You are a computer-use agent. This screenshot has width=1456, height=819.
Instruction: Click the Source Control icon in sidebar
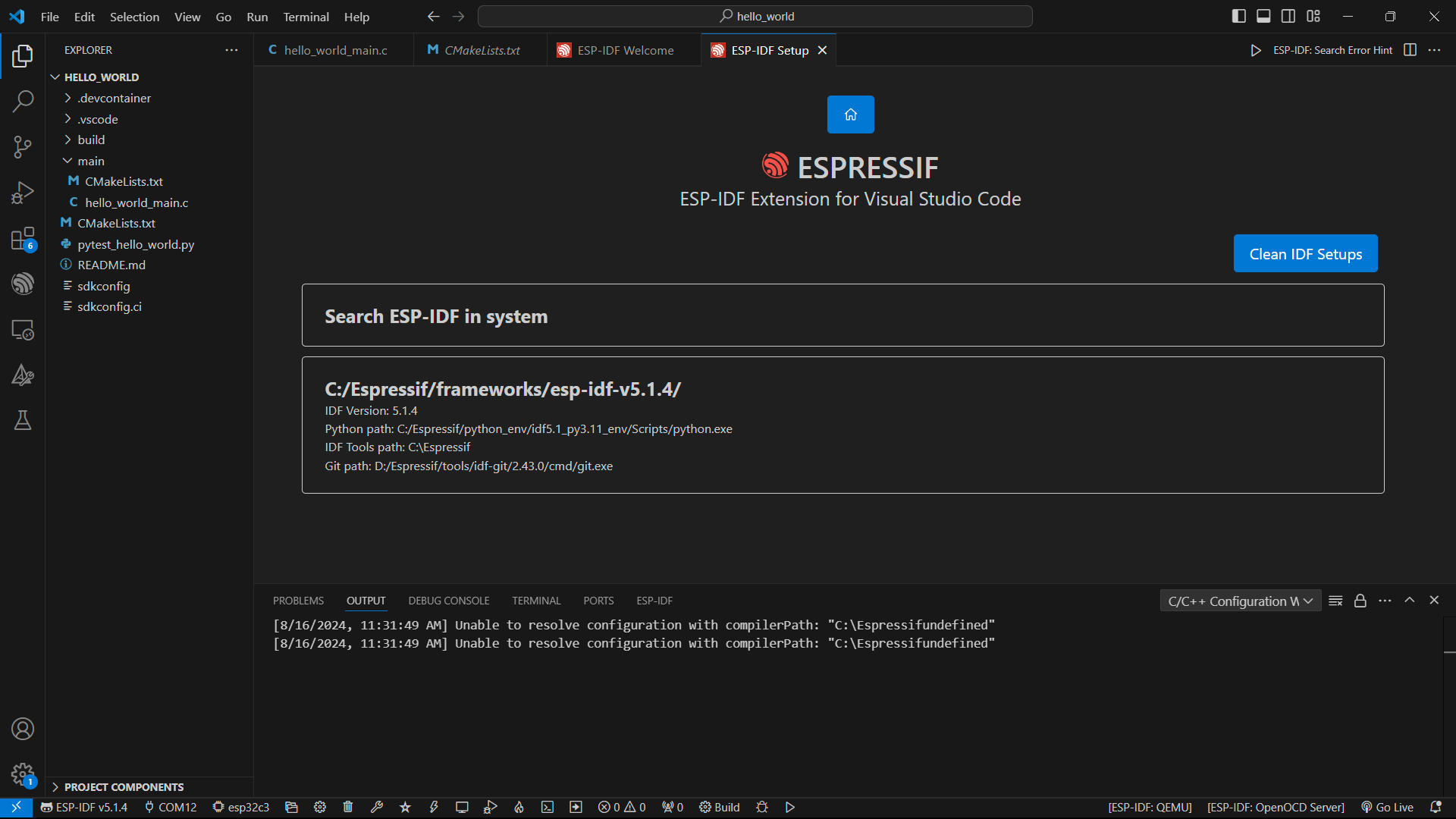click(22, 147)
